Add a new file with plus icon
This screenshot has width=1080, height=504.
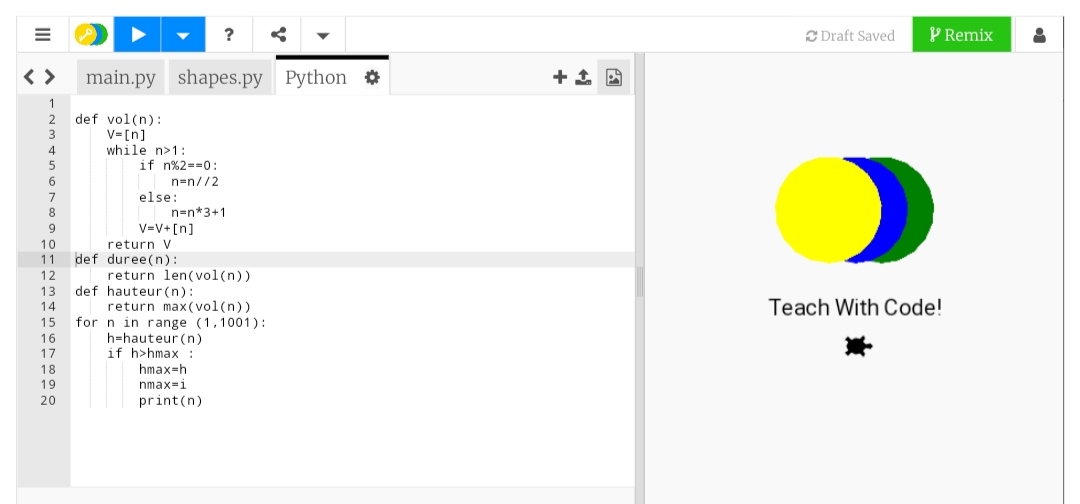(560, 77)
